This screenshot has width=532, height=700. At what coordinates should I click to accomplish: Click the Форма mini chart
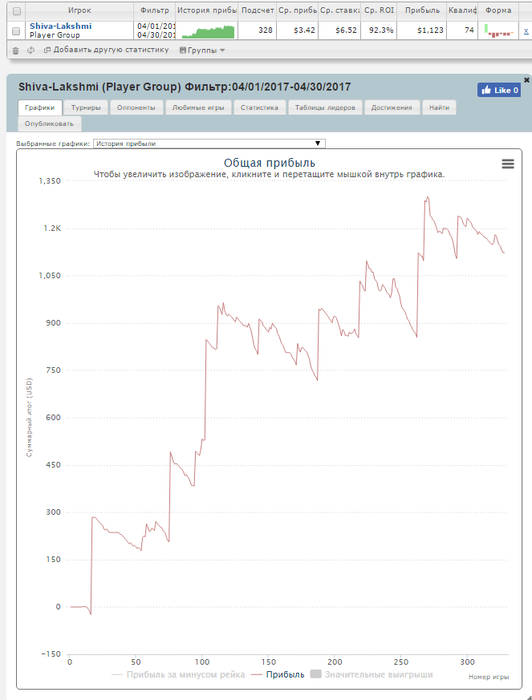pyautogui.click(x=499, y=31)
